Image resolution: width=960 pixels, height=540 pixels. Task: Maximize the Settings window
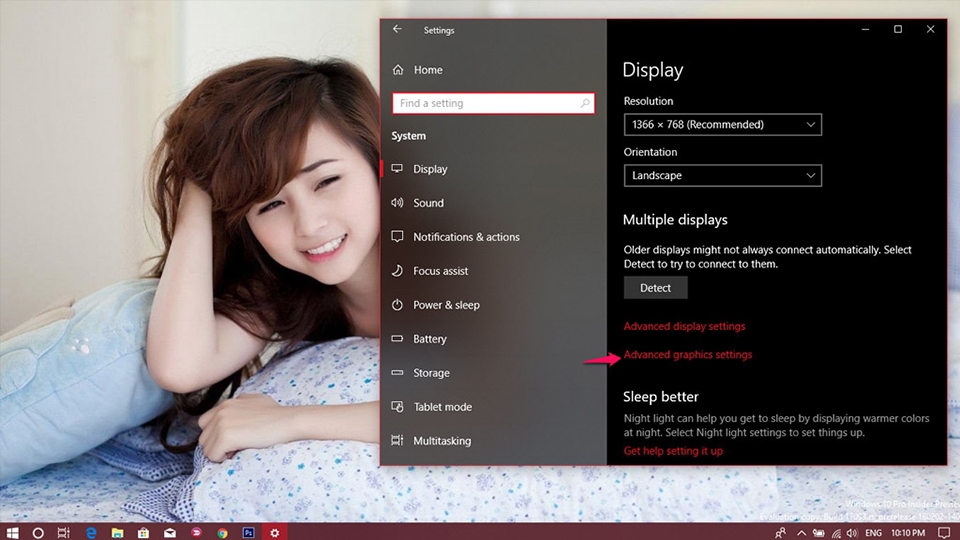(x=898, y=29)
